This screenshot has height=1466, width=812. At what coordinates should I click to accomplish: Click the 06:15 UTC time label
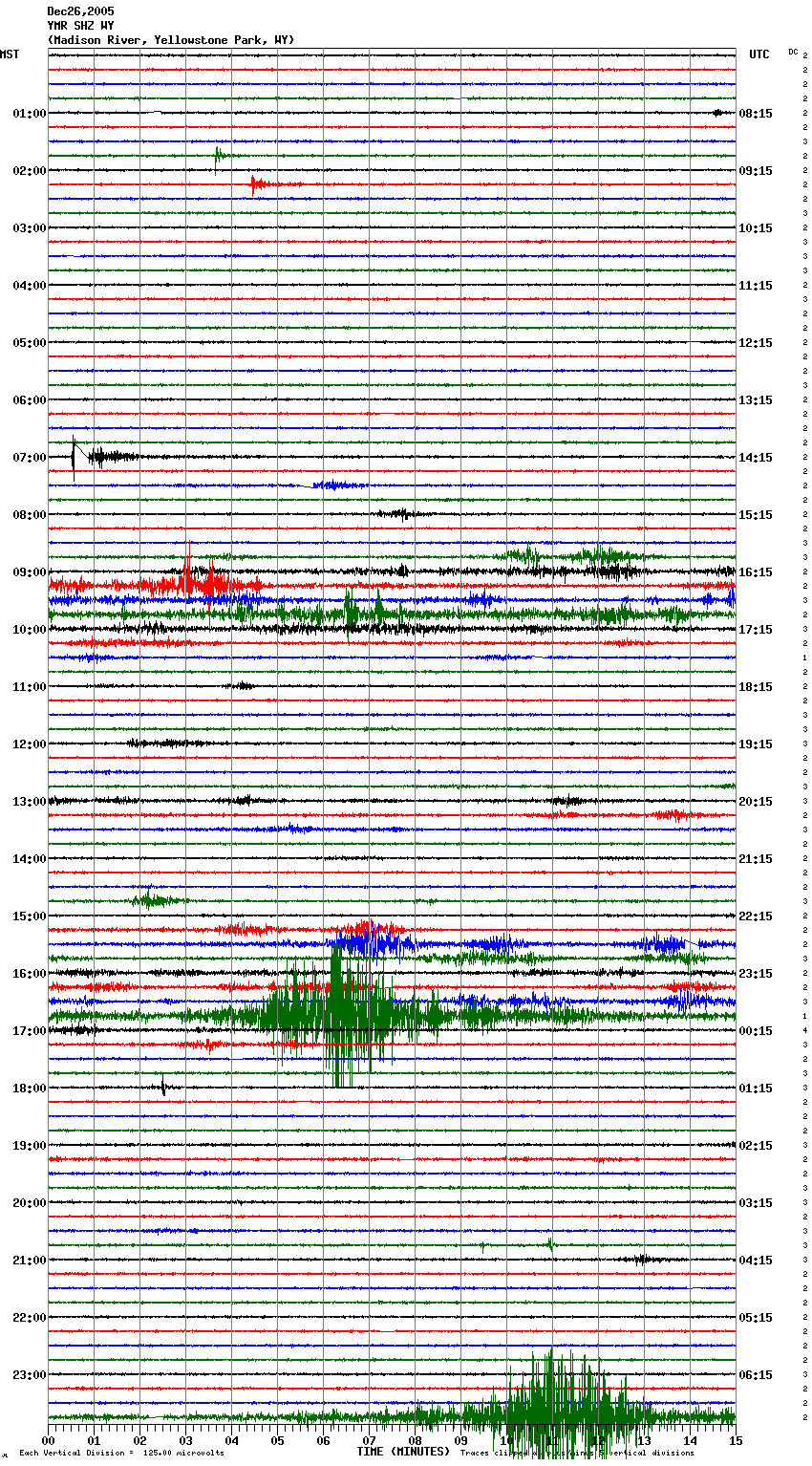click(756, 1375)
